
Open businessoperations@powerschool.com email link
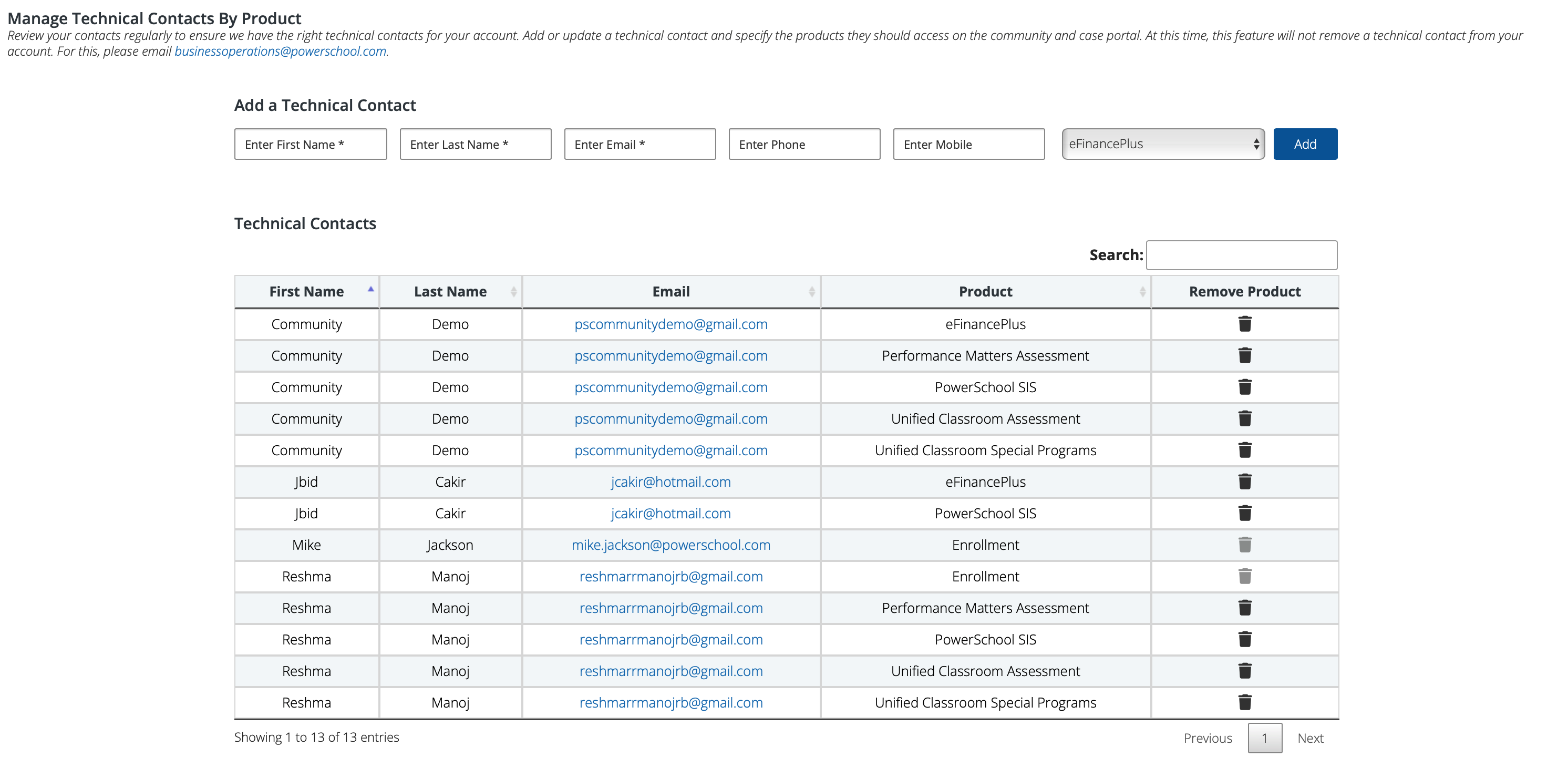280,51
